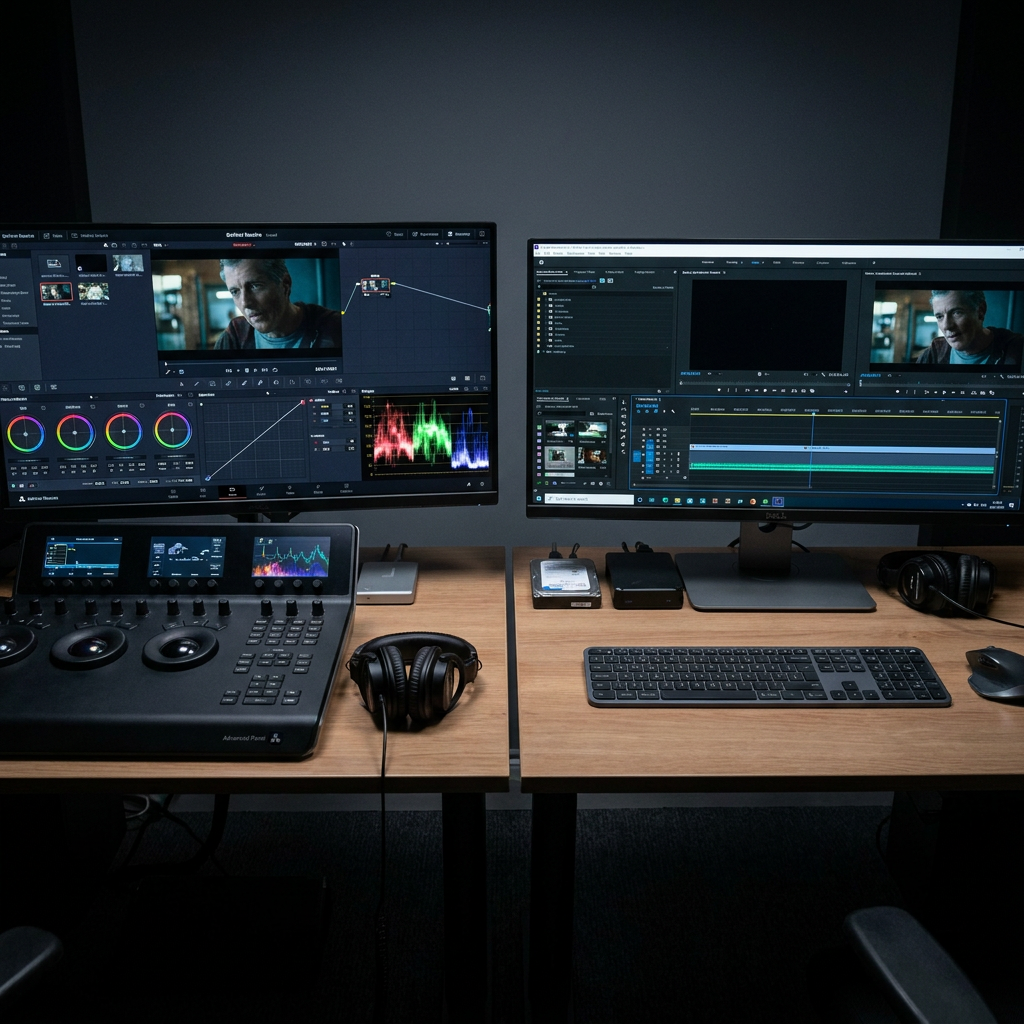Screen dimensions: 1024x1024
Task: Click the list view icon in Premiere Project panel
Action: pyautogui.click(x=602, y=281)
